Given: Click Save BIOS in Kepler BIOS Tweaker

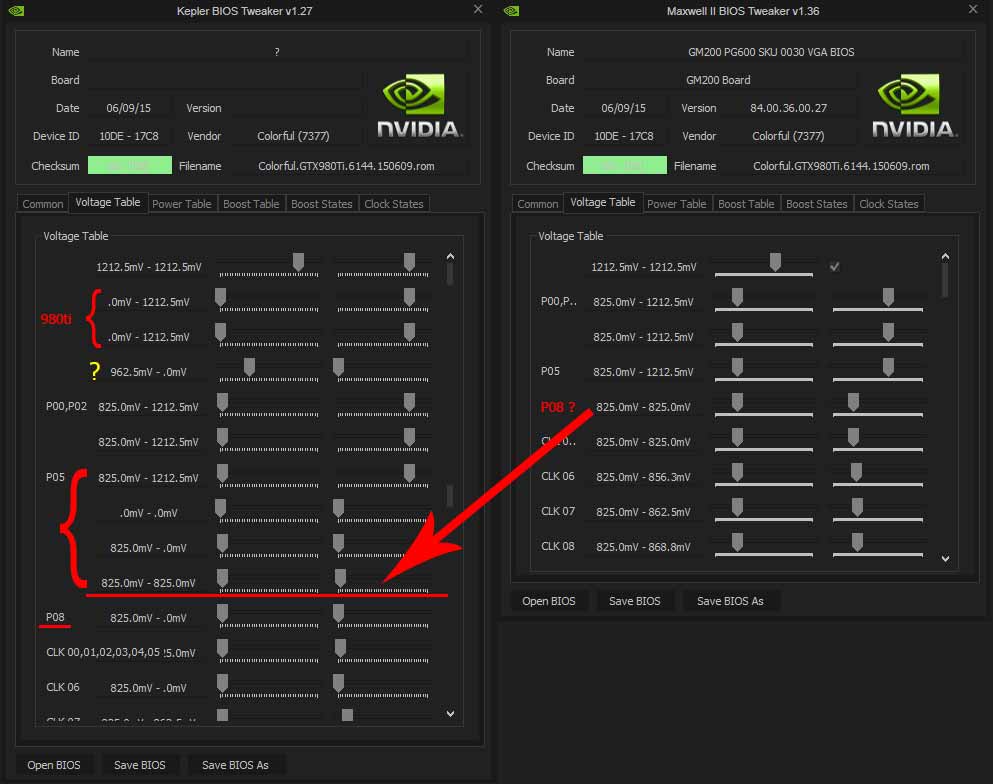Looking at the screenshot, I should (x=139, y=765).
